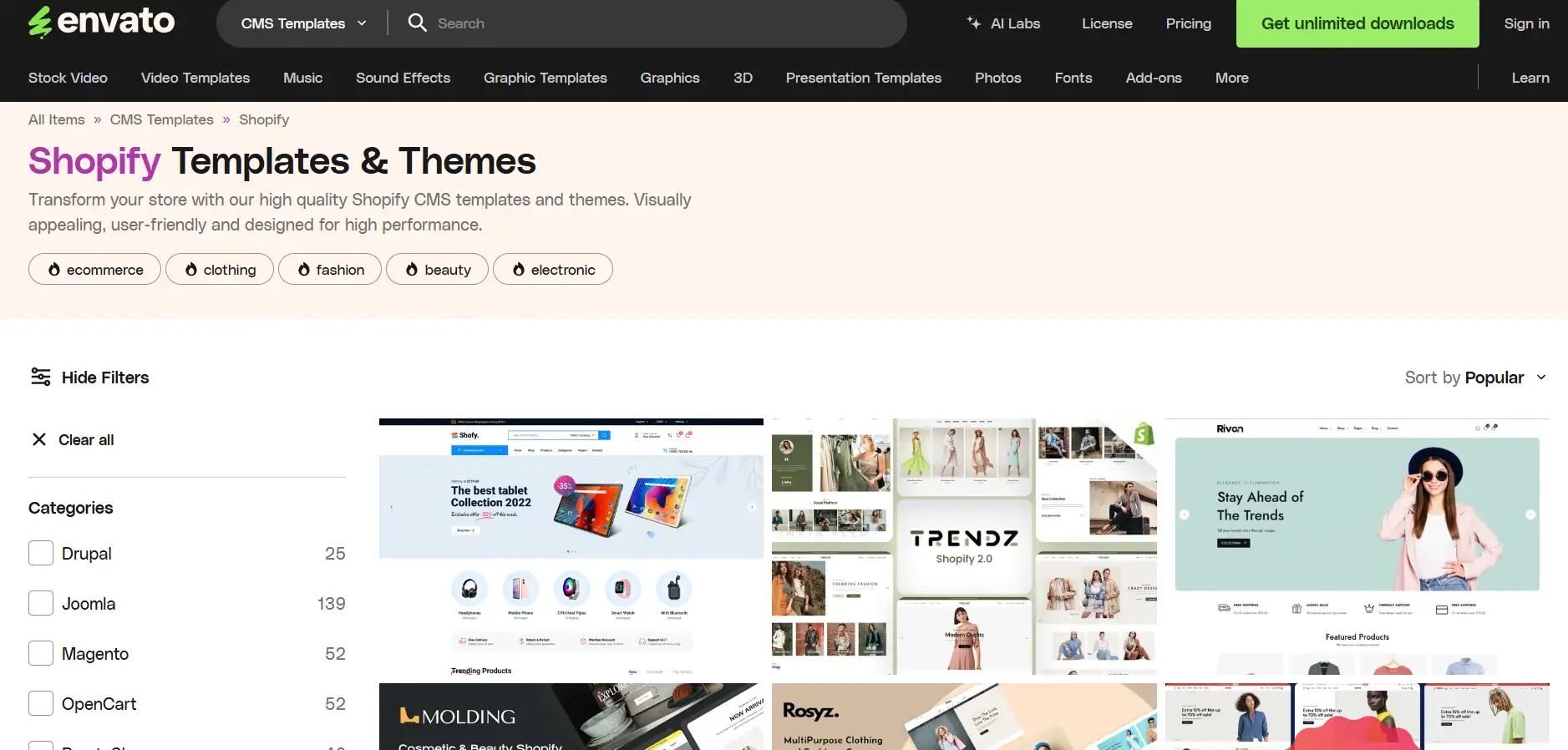Check the Joomla category checkbox

(x=41, y=603)
